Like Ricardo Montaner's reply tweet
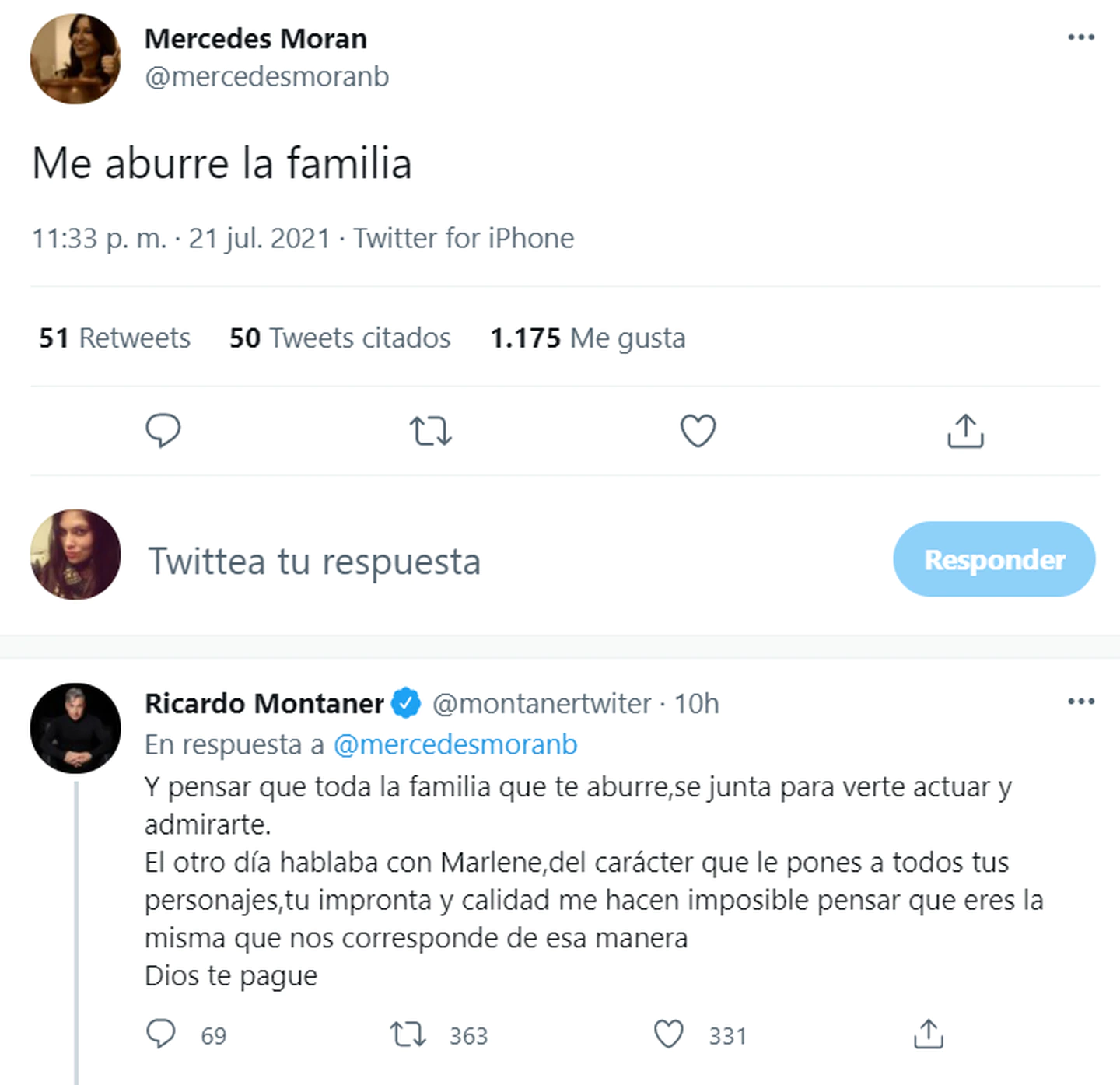 coord(668,1034)
